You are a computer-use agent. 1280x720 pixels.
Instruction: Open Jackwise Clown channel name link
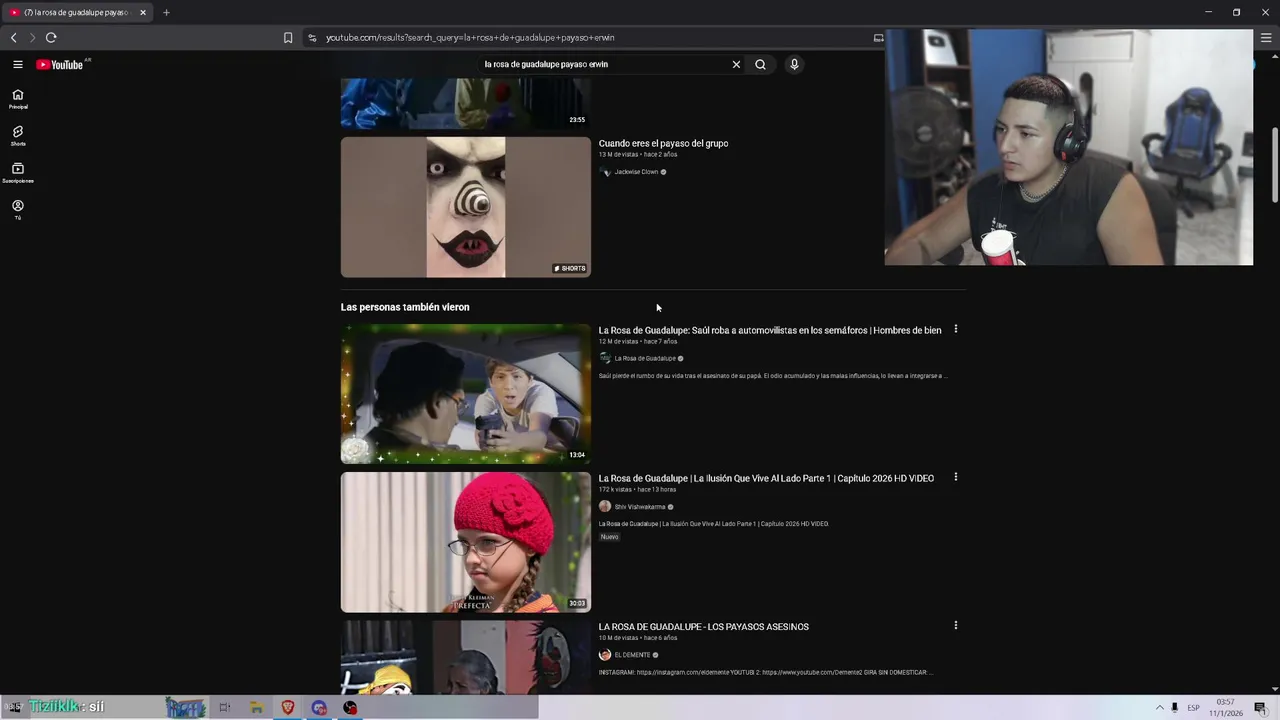point(636,172)
